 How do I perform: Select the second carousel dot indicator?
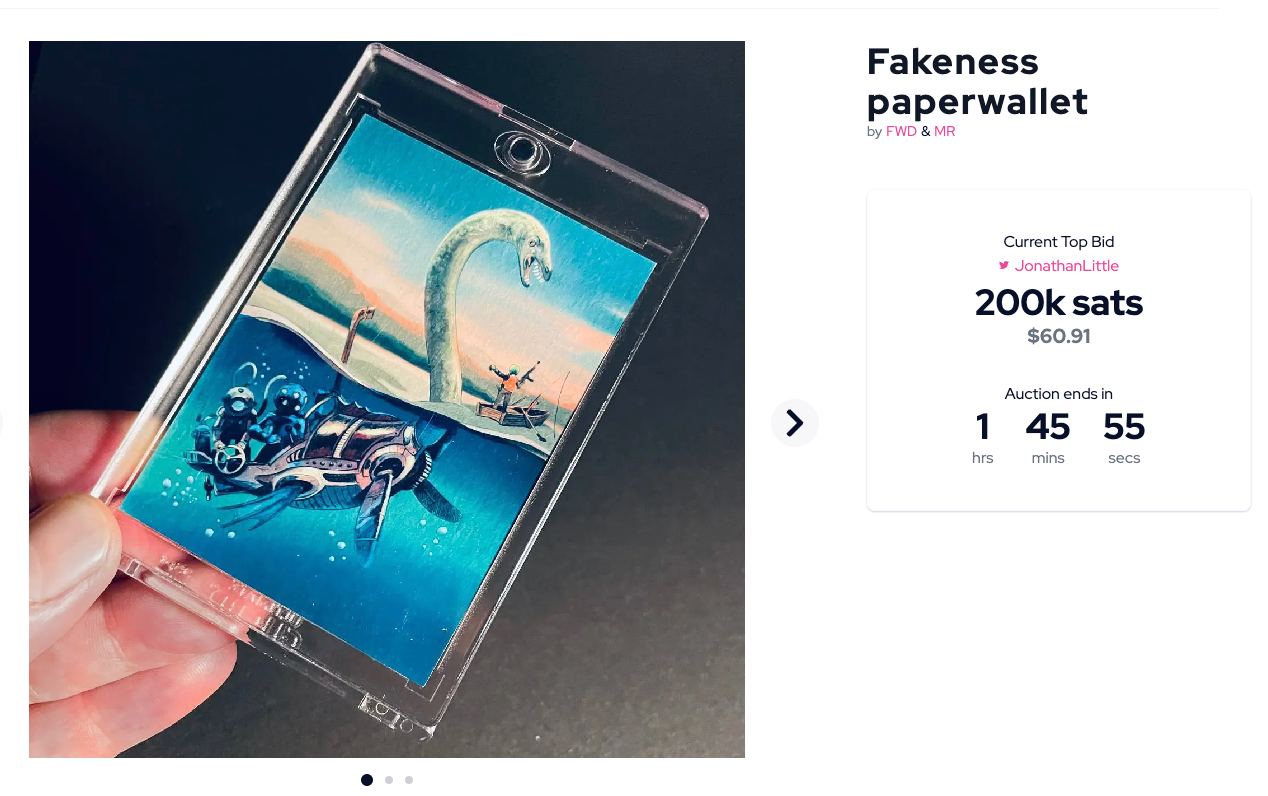[x=389, y=780]
